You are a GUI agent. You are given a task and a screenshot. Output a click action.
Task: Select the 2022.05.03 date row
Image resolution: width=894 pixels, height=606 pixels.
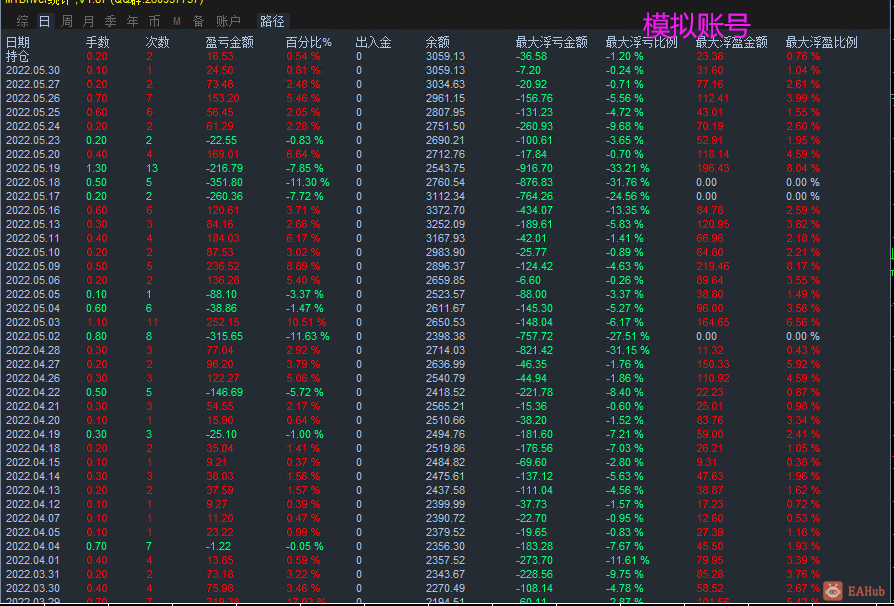[x=32, y=322]
